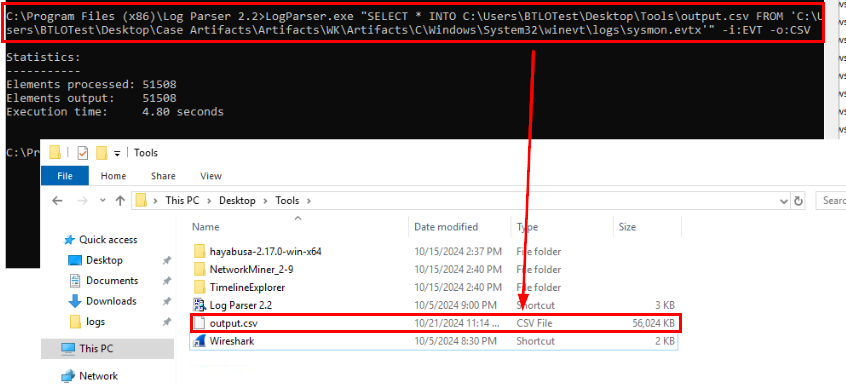Open logs folder in navigation pane
The image size is (846, 384).
[x=95, y=321]
